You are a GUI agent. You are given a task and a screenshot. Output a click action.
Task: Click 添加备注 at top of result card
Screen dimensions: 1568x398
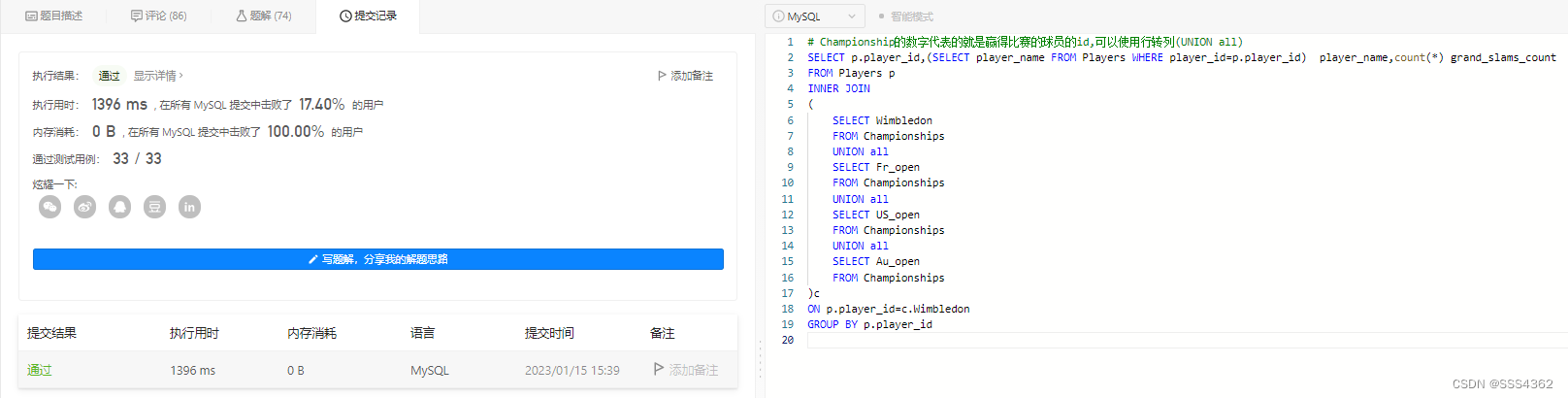click(x=685, y=76)
